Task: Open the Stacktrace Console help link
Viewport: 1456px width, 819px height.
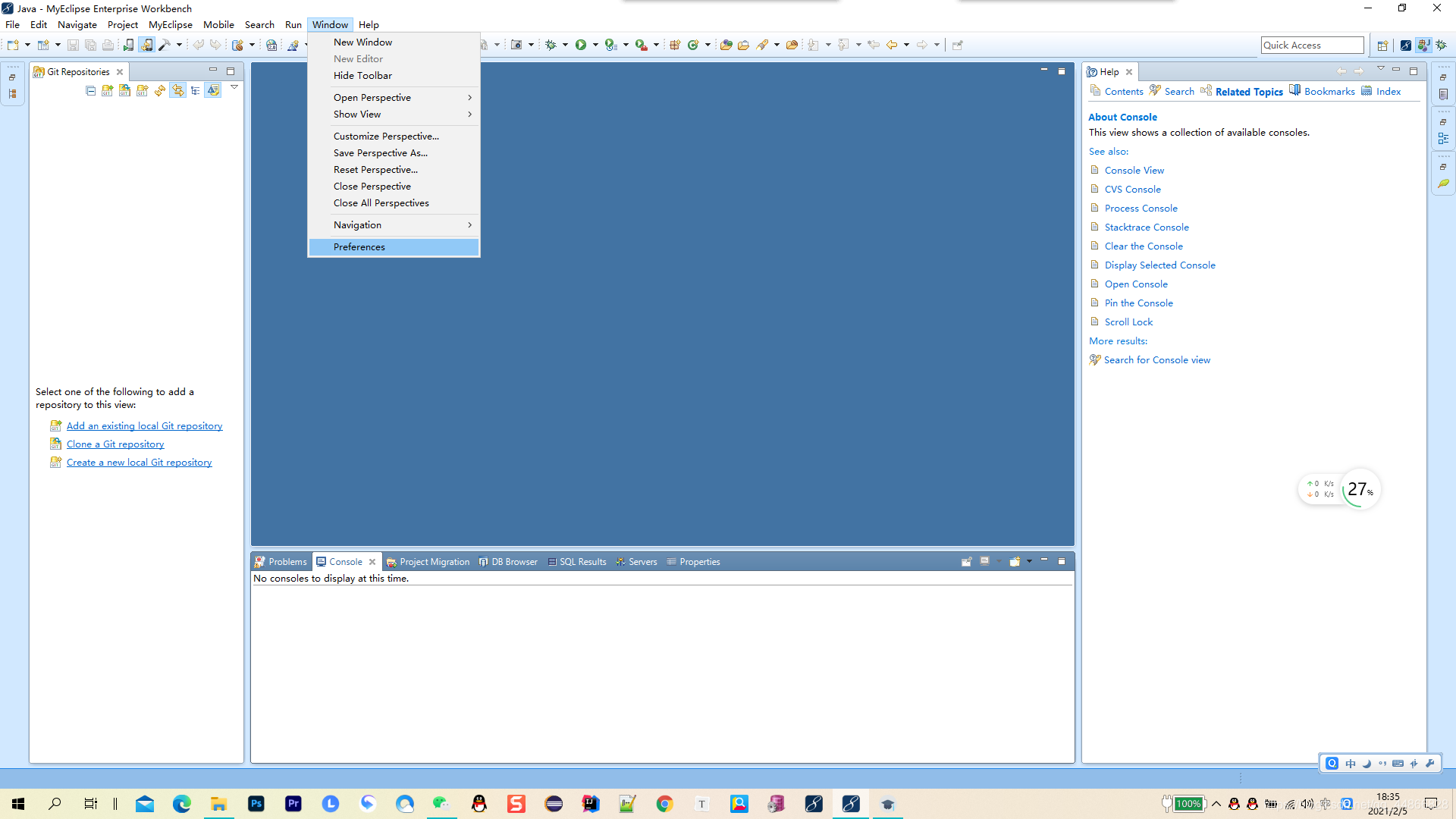Action: click(1146, 227)
